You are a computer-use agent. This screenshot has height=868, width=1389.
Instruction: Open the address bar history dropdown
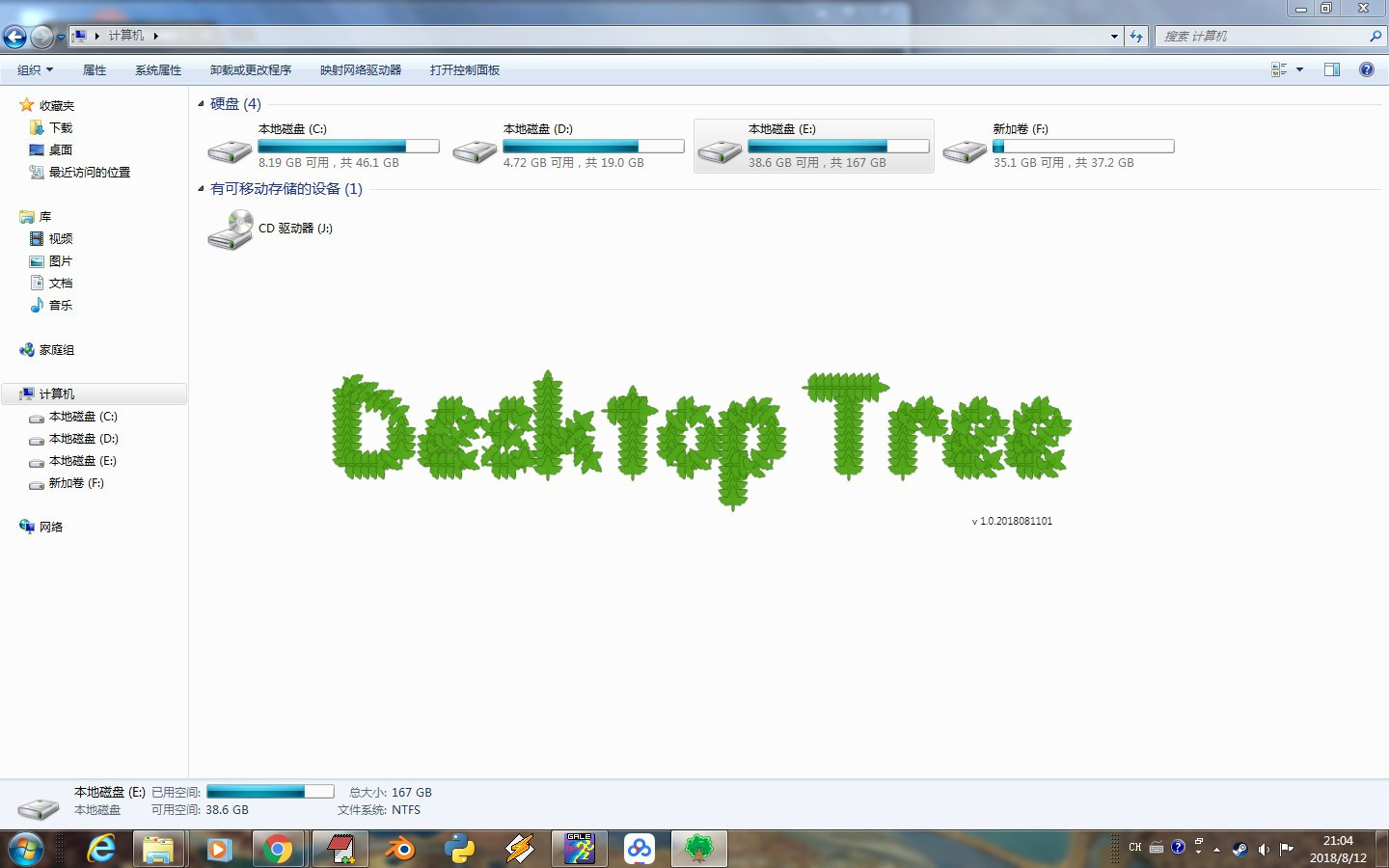pyautogui.click(x=1114, y=37)
